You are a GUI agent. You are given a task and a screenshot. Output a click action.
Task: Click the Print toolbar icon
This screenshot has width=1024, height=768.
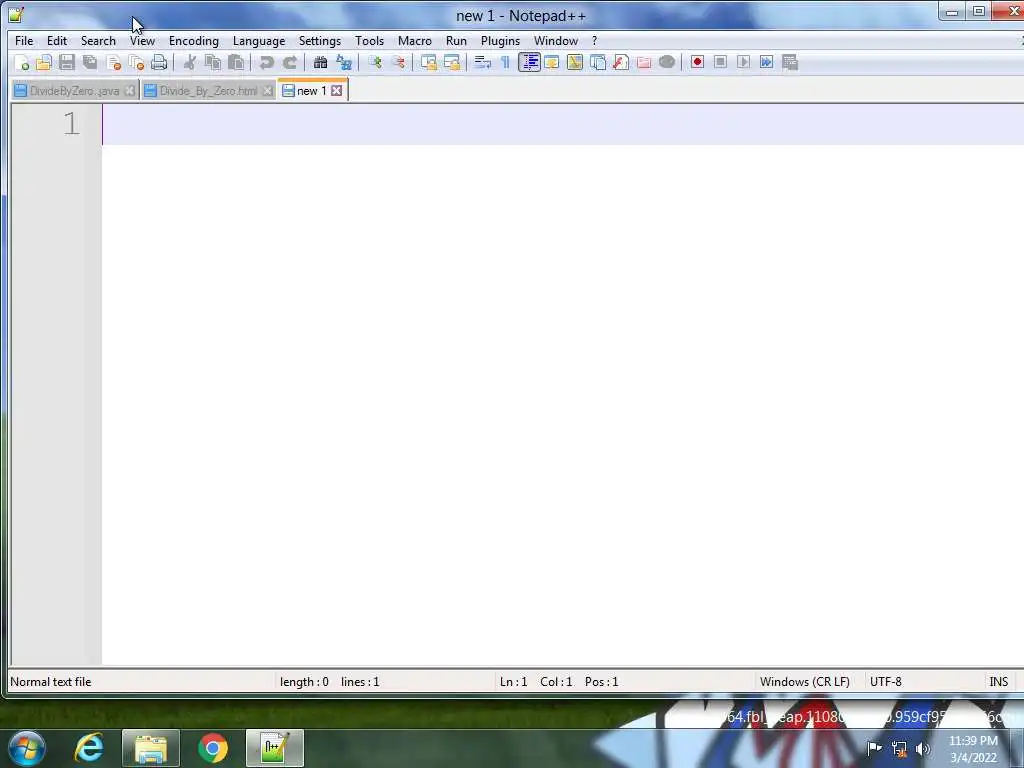click(159, 63)
